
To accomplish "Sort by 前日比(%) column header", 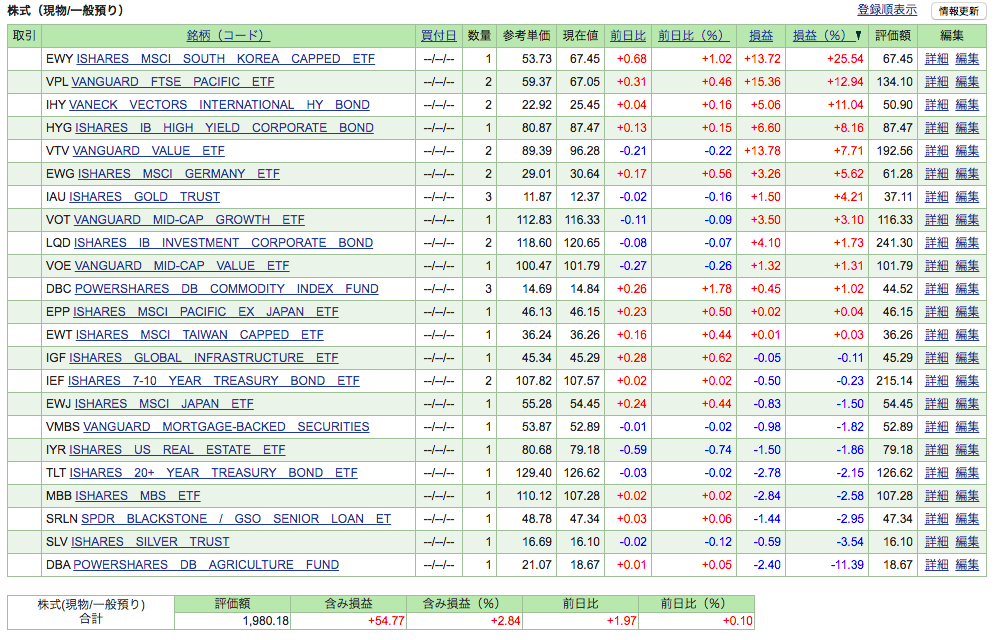I will click(x=694, y=36).
